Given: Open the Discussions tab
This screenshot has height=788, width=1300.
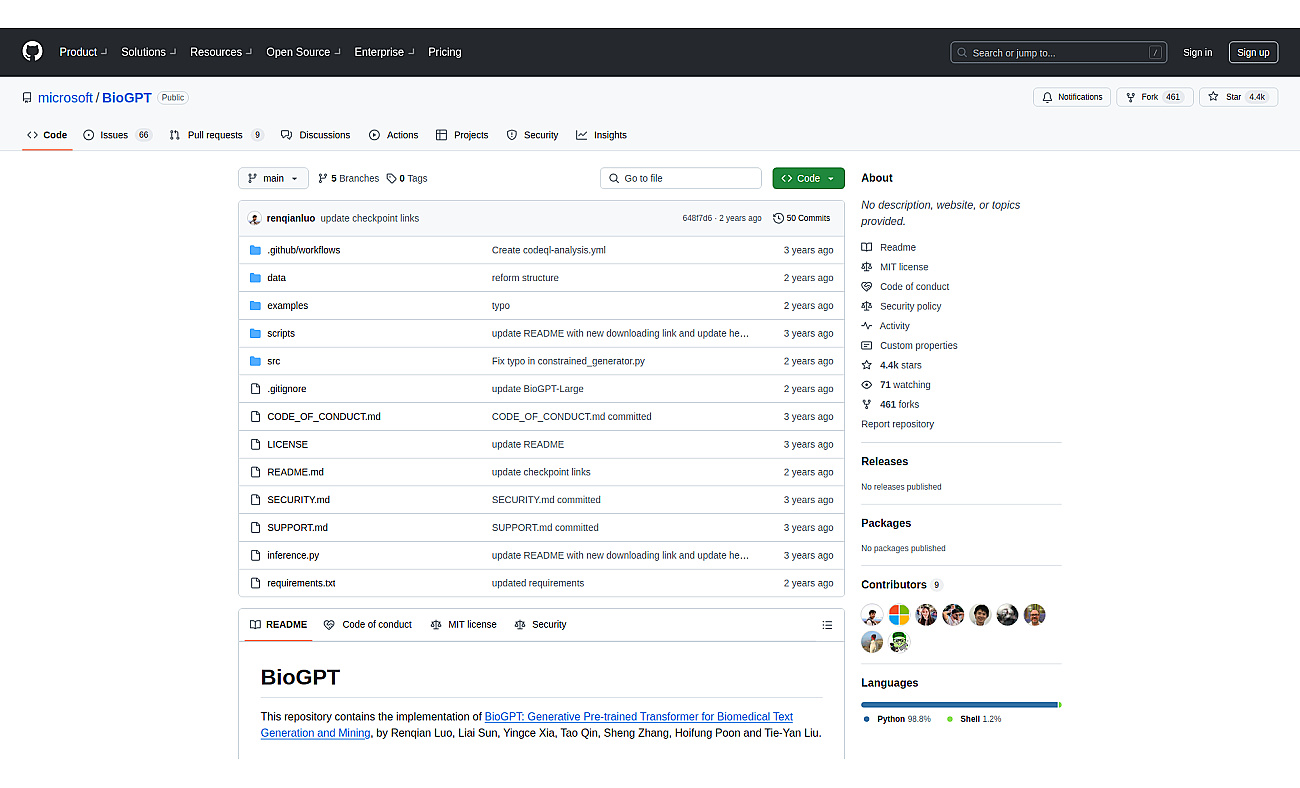Looking at the screenshot, I should click(316, 135).
